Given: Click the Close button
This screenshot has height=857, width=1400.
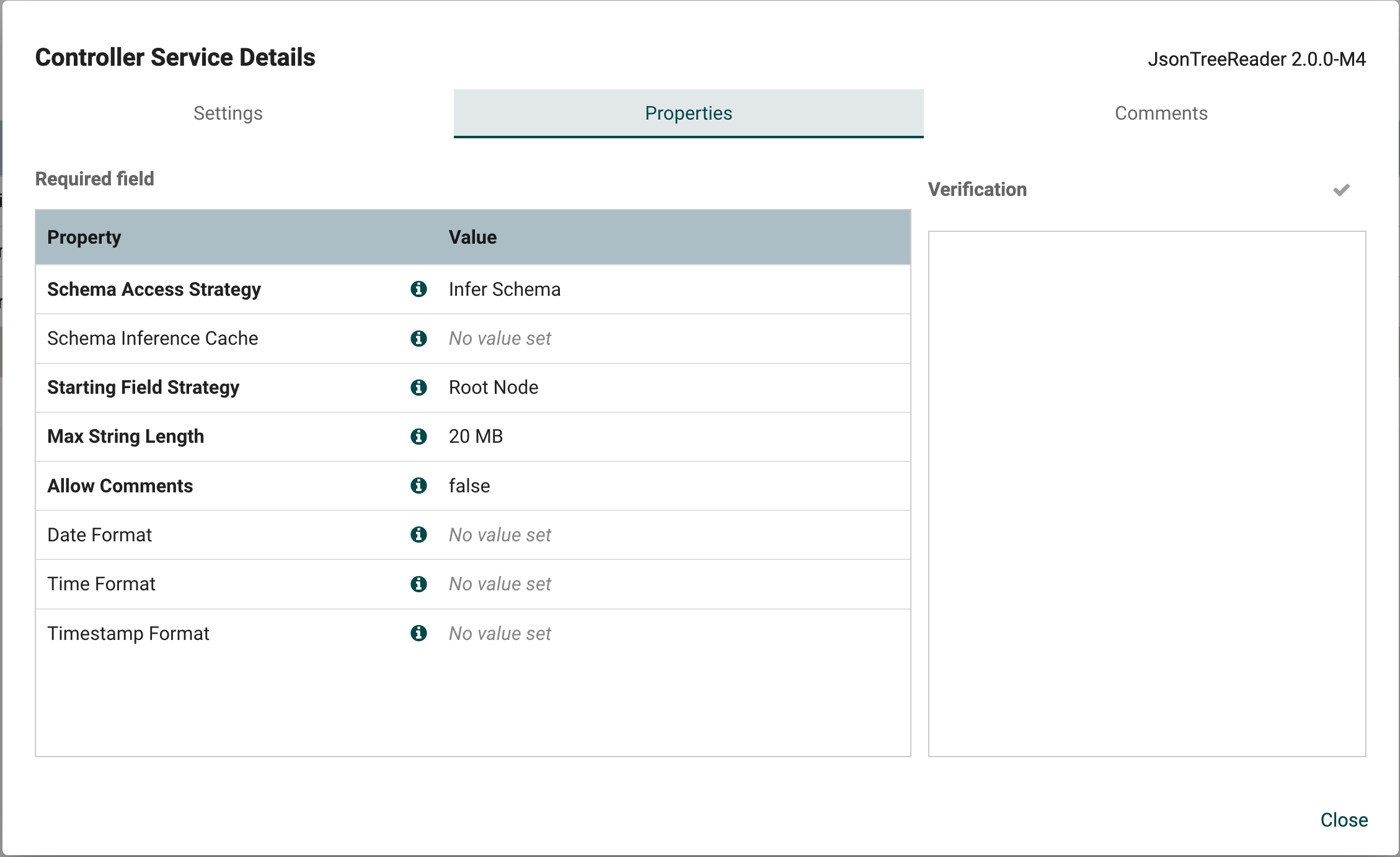Looking at the screenshot, I should click(1344, 820).
